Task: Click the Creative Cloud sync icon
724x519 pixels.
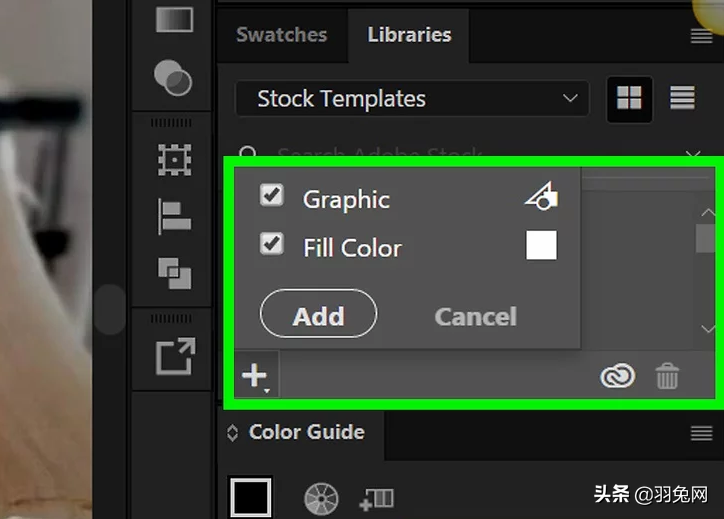Action: pos(617,377)
